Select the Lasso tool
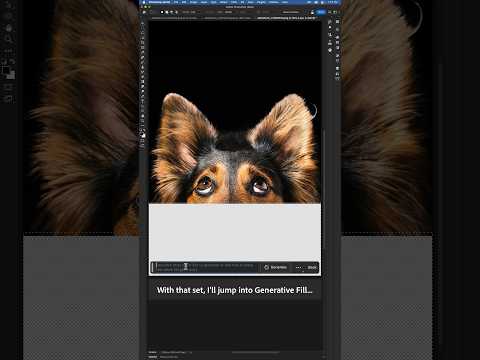The image size is (480, 360). [x=143, y=33]
